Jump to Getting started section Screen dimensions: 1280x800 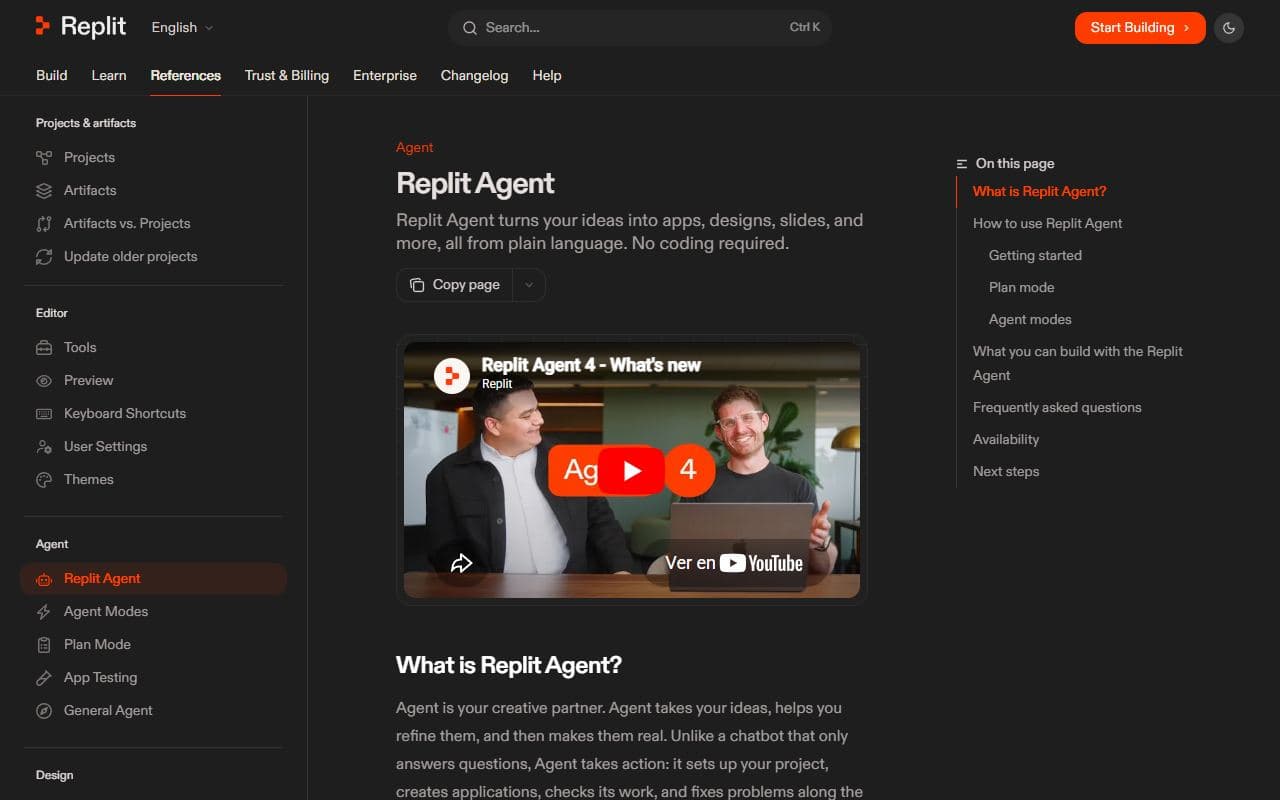[x=1035, y=255]
